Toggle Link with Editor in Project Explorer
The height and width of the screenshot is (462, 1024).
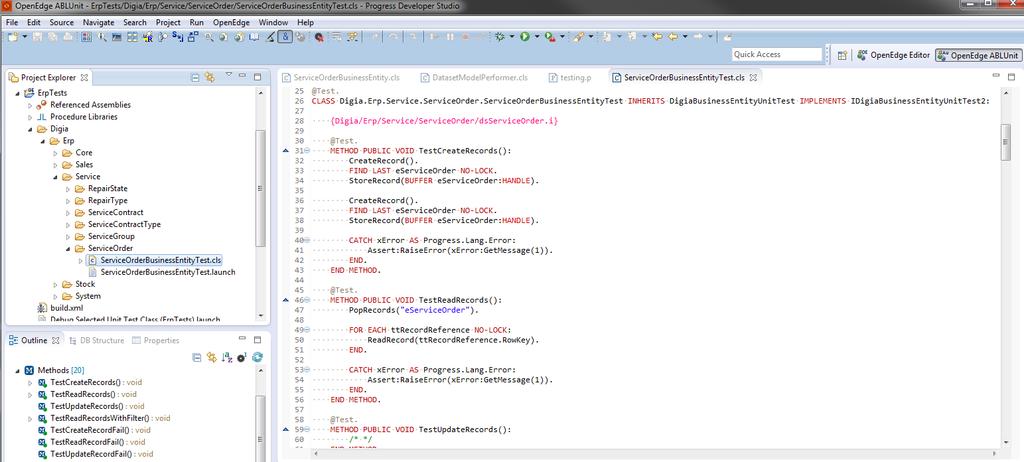[210, 77]
